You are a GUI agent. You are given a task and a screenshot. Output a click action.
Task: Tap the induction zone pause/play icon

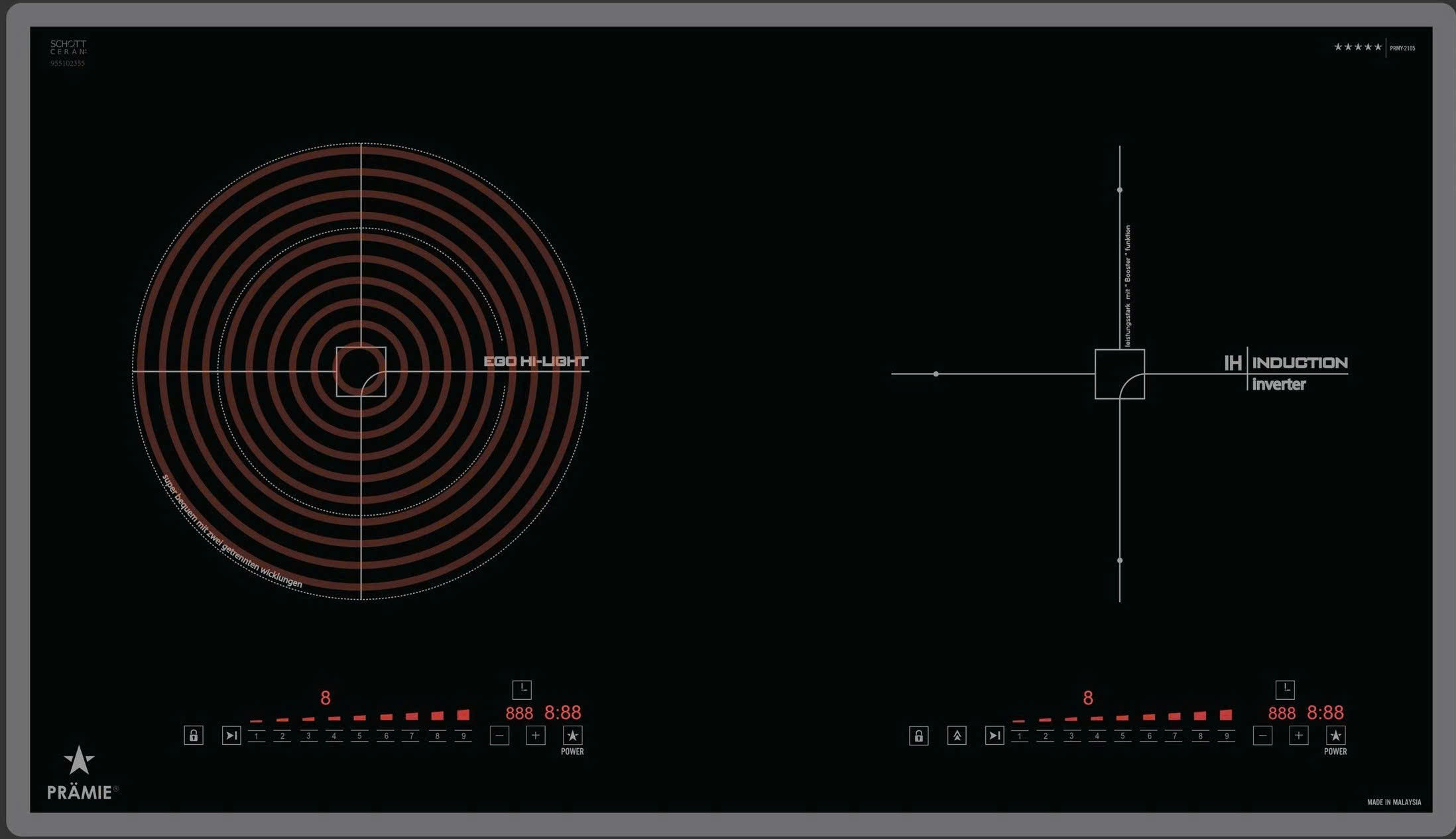point(994,735)
